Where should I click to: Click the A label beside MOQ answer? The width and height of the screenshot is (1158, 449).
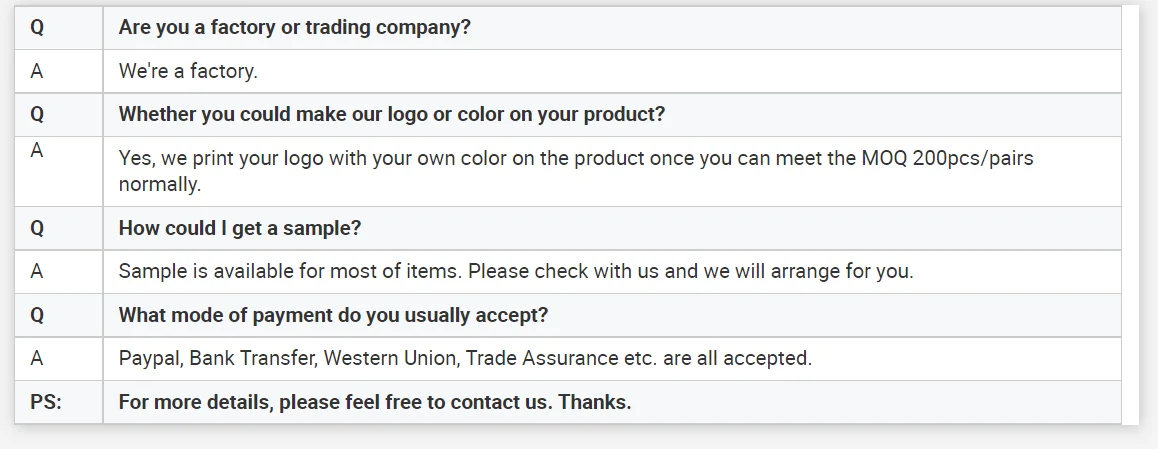click(37, 152)
